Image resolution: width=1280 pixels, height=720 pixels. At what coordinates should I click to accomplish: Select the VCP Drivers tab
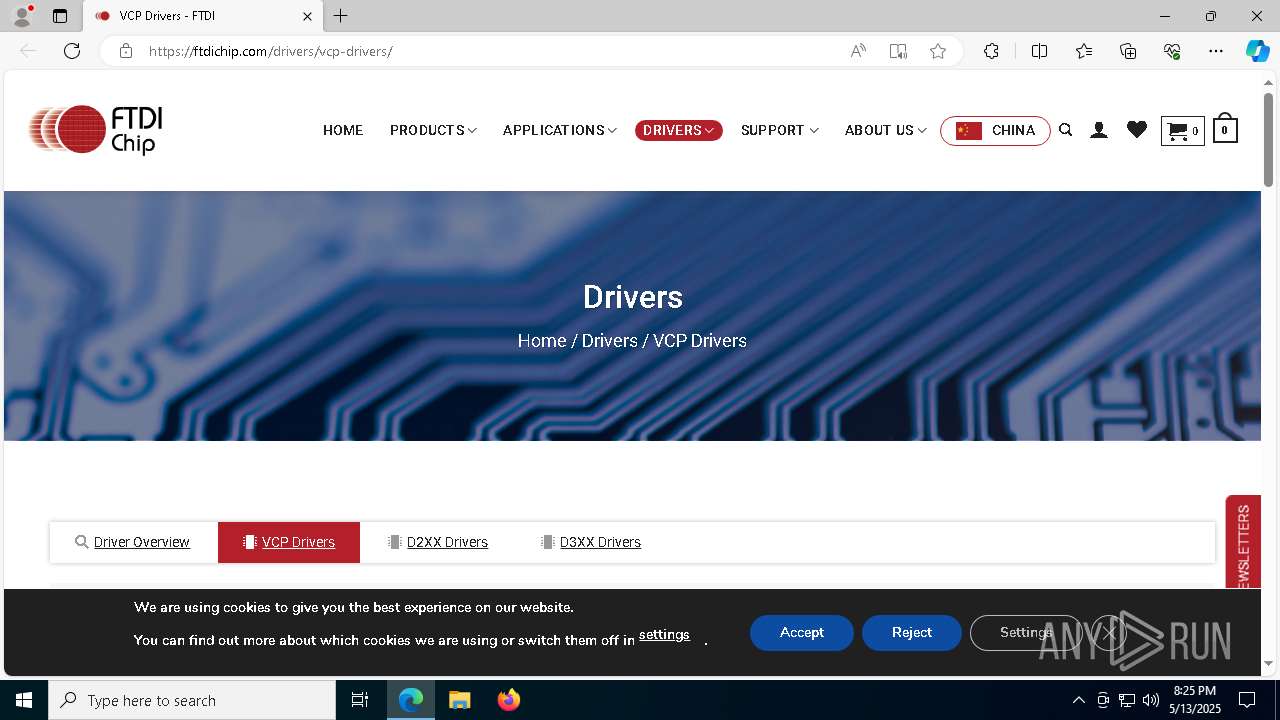coord(289,542)
